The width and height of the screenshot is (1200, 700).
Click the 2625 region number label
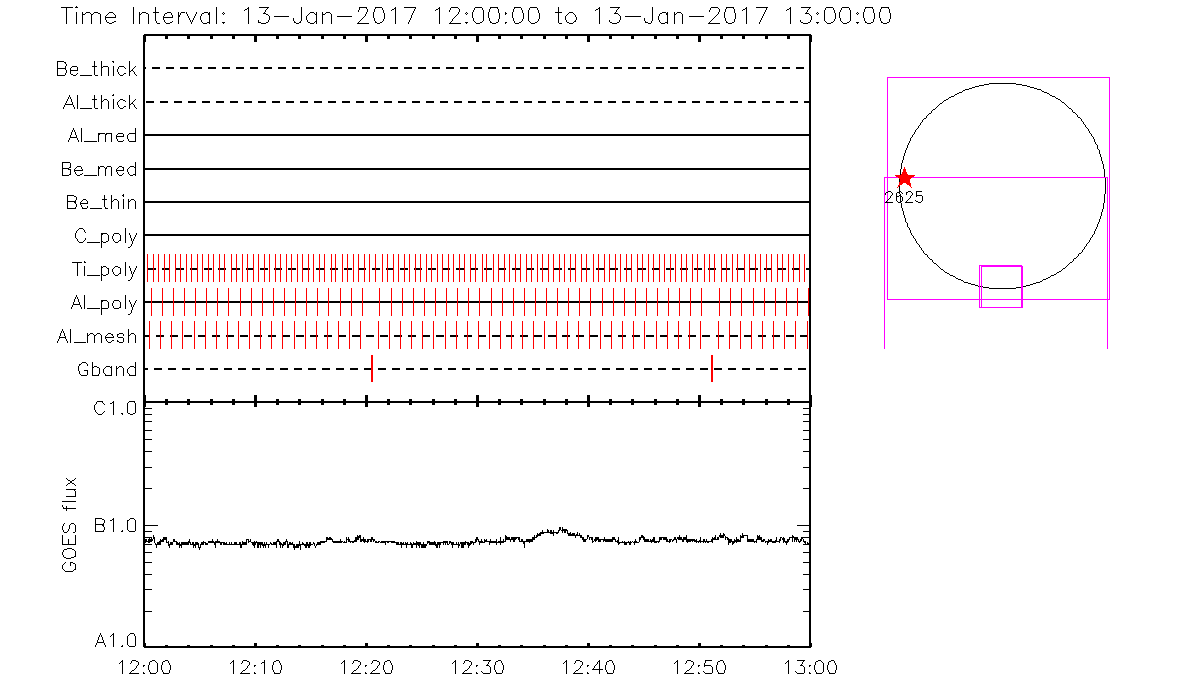pos(904,198)
